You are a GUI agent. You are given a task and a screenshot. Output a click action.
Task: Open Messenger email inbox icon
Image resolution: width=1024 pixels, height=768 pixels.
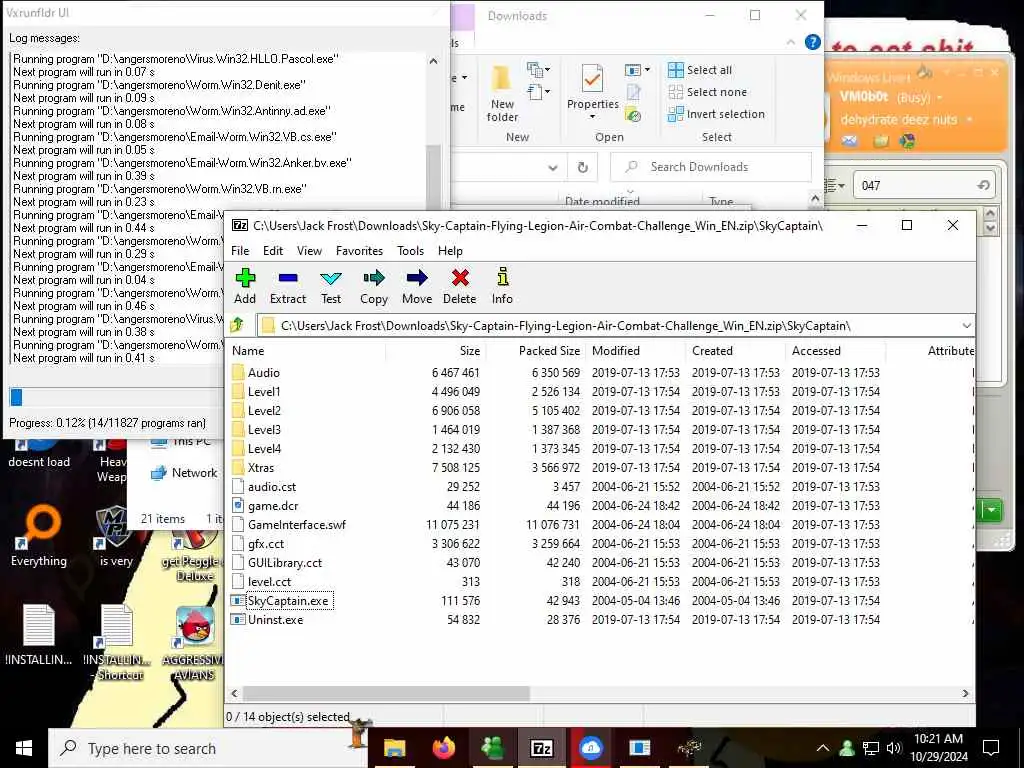849,140
